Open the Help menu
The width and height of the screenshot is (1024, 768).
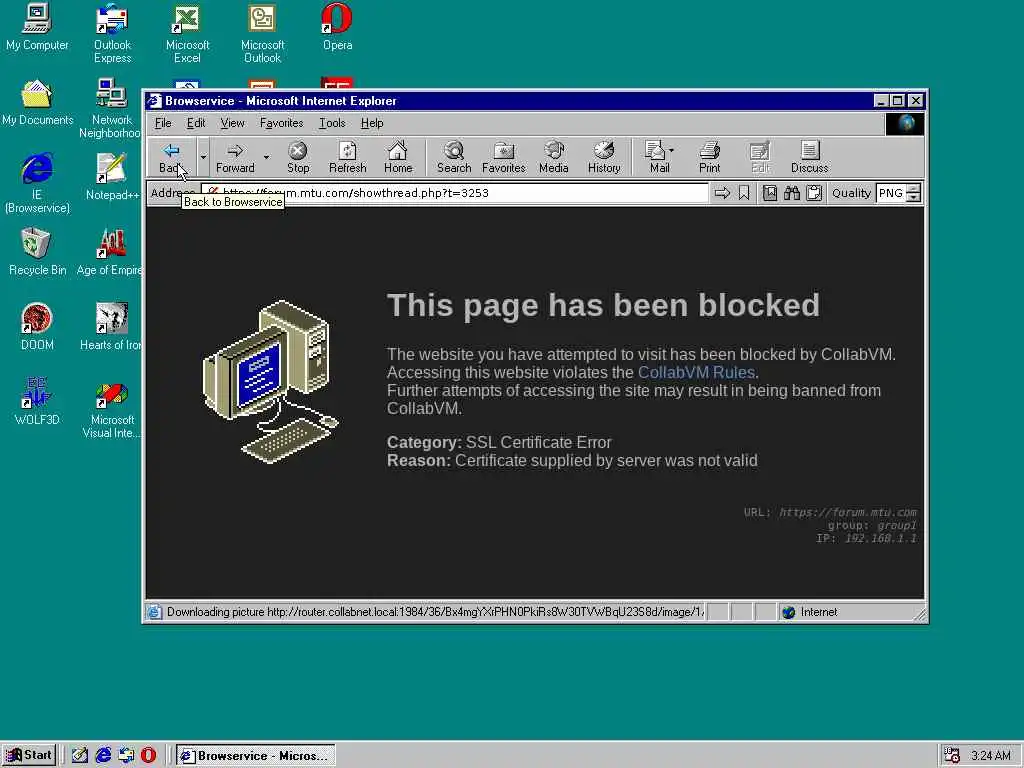pos(372,123)
